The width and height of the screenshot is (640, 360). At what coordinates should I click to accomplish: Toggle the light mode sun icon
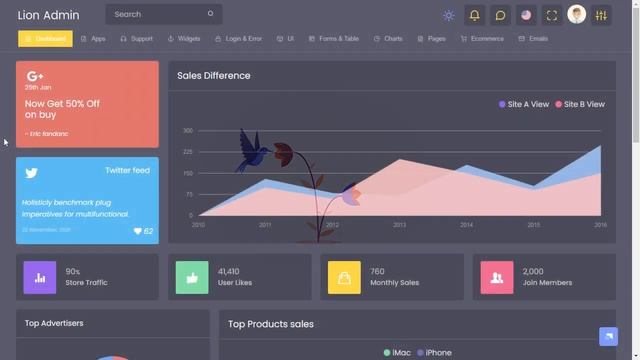click(x=449, y=16)
